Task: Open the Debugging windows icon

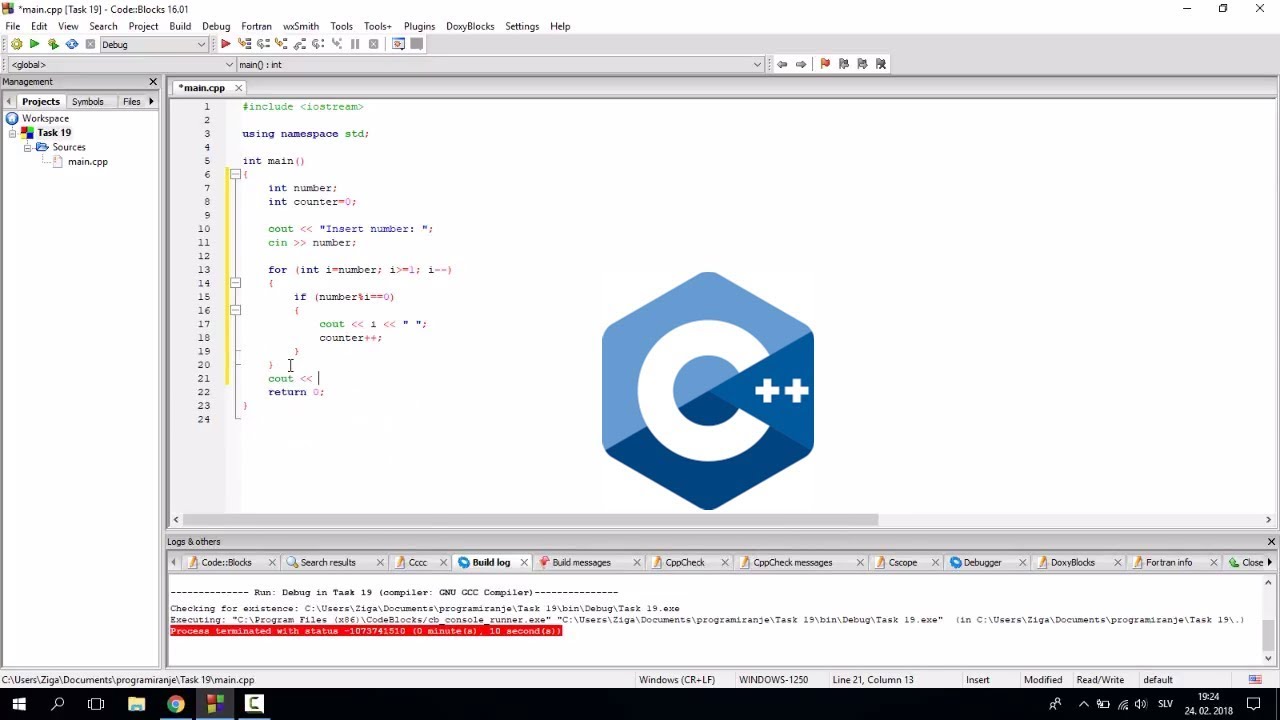Action: tap(398, 44)
